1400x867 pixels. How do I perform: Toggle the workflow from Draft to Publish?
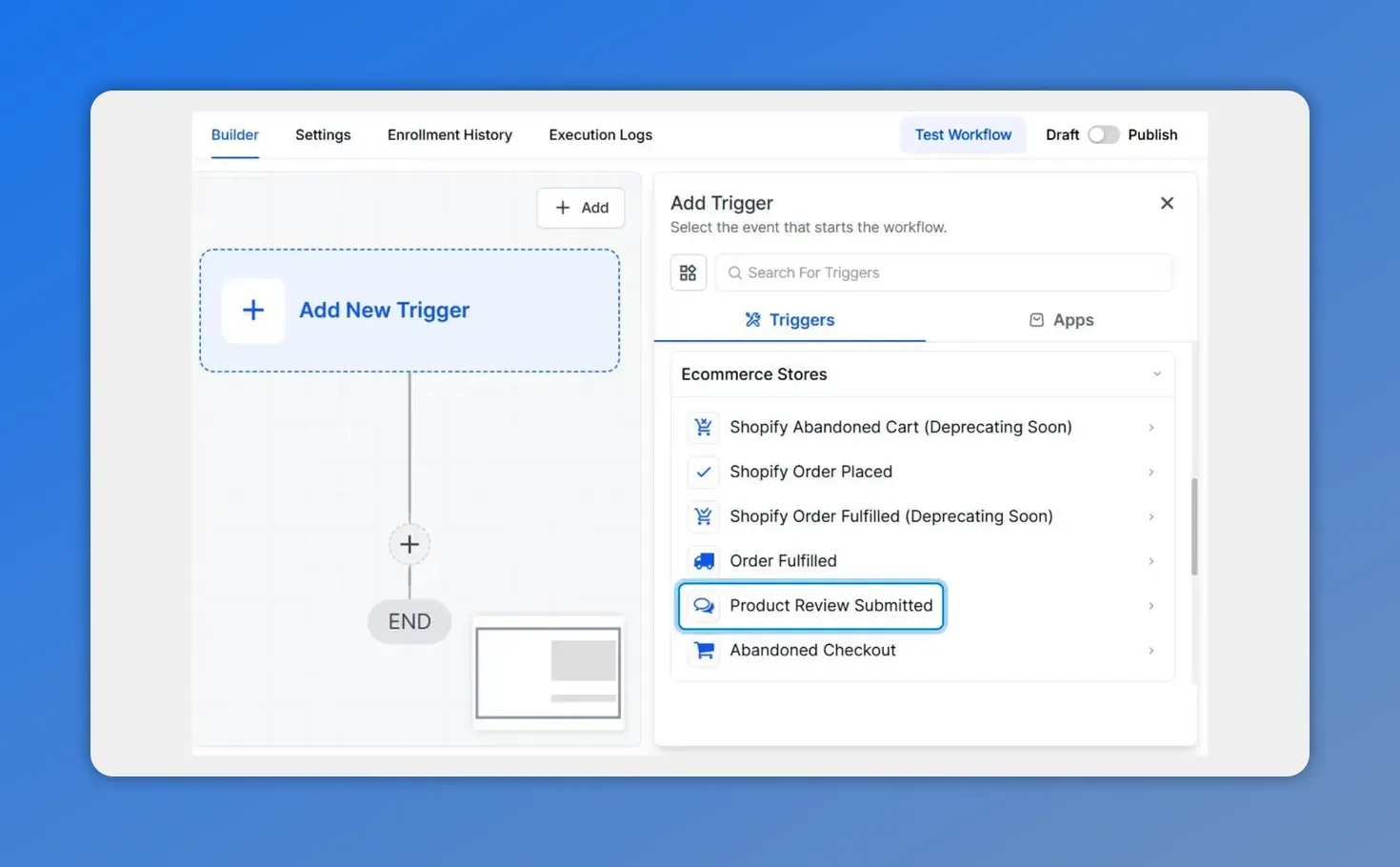tap(1104, 134)
